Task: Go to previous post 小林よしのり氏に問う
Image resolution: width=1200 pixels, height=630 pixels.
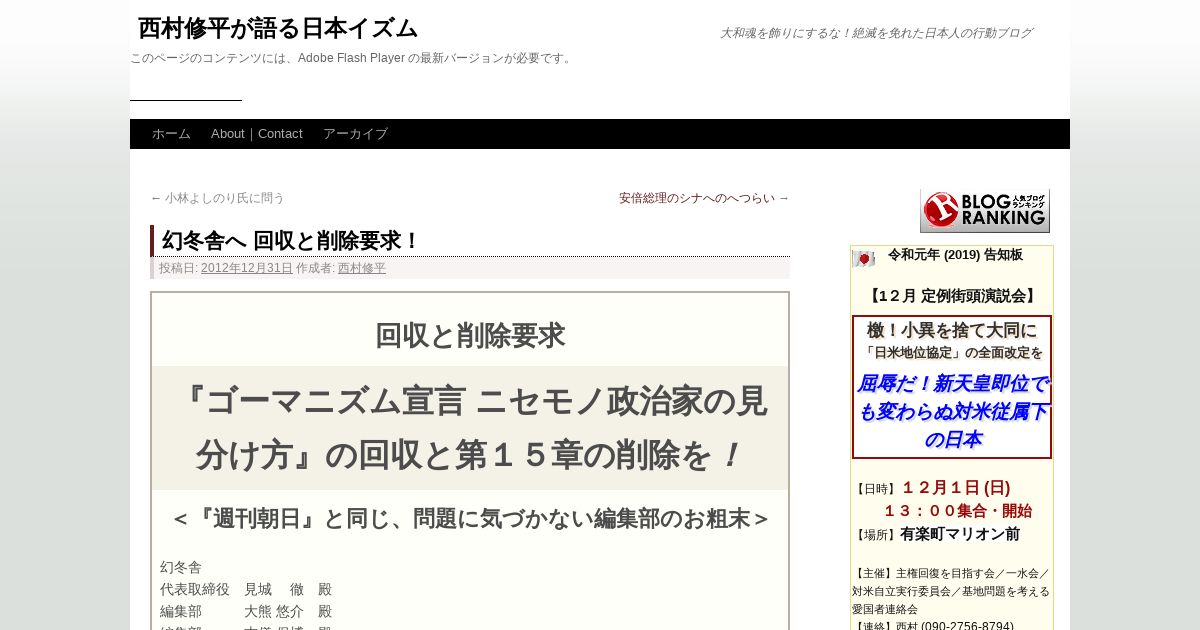Action: [218, 198]
